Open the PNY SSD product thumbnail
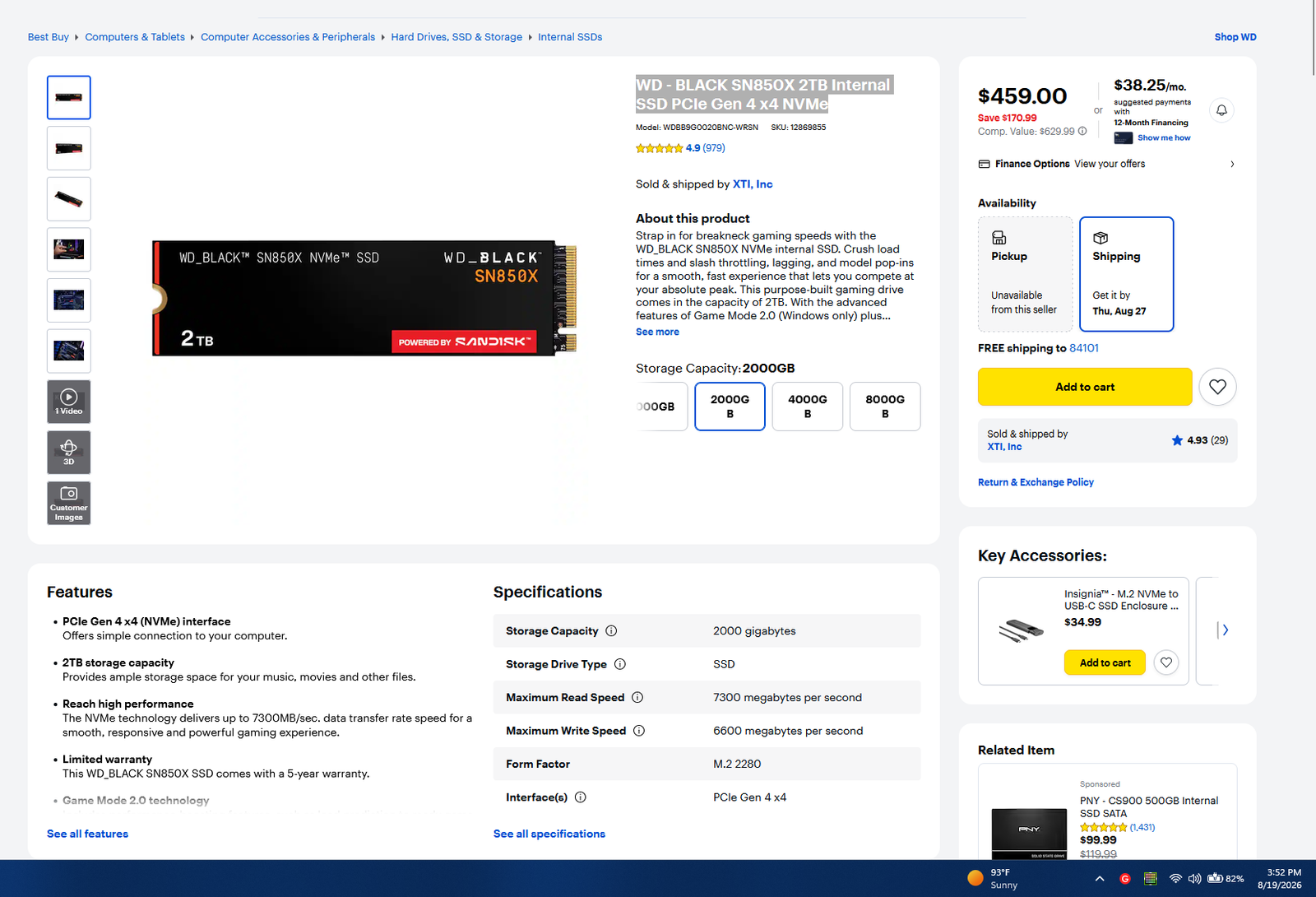The image size is (1316, 897). [x=1029, y=834]
